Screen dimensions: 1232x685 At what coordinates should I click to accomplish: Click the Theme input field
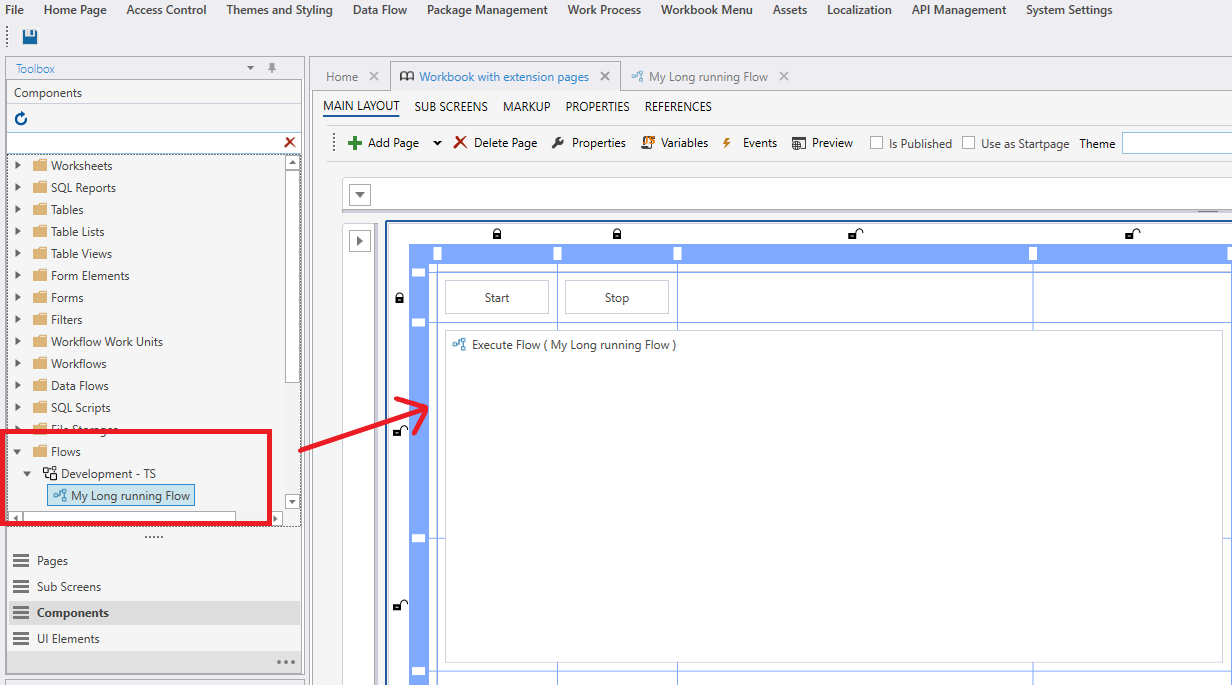click(x=1176, y=143)
